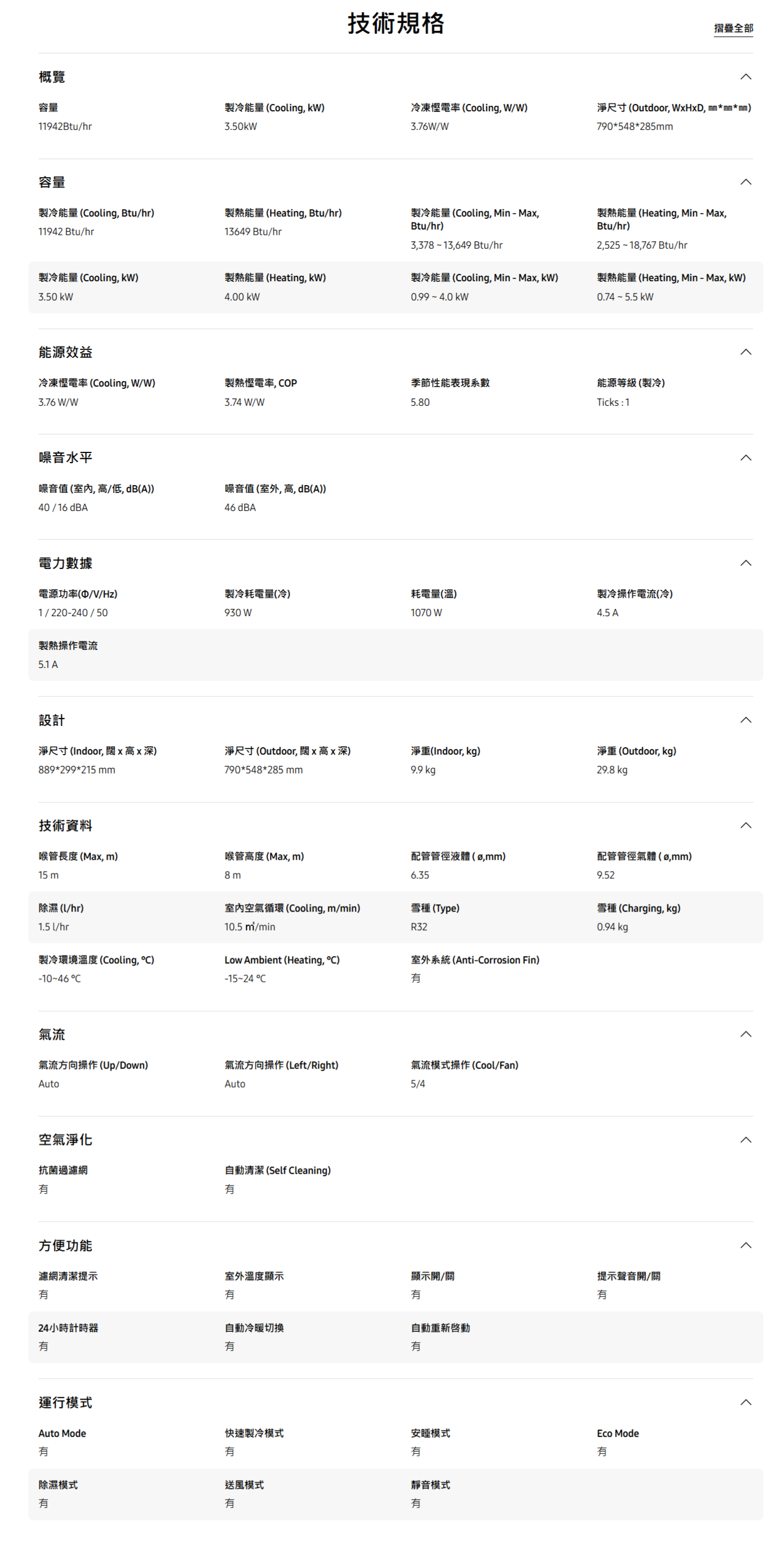
Task: Select the 能源效益 heading title
Action: pyautogui.click(x=65, y=352)
